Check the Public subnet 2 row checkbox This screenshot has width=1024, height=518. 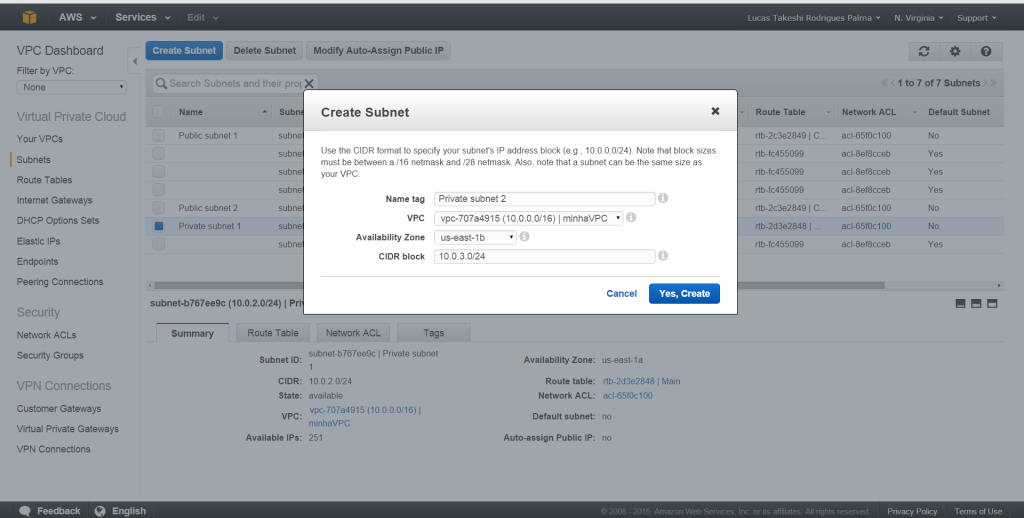click(159, 208)
